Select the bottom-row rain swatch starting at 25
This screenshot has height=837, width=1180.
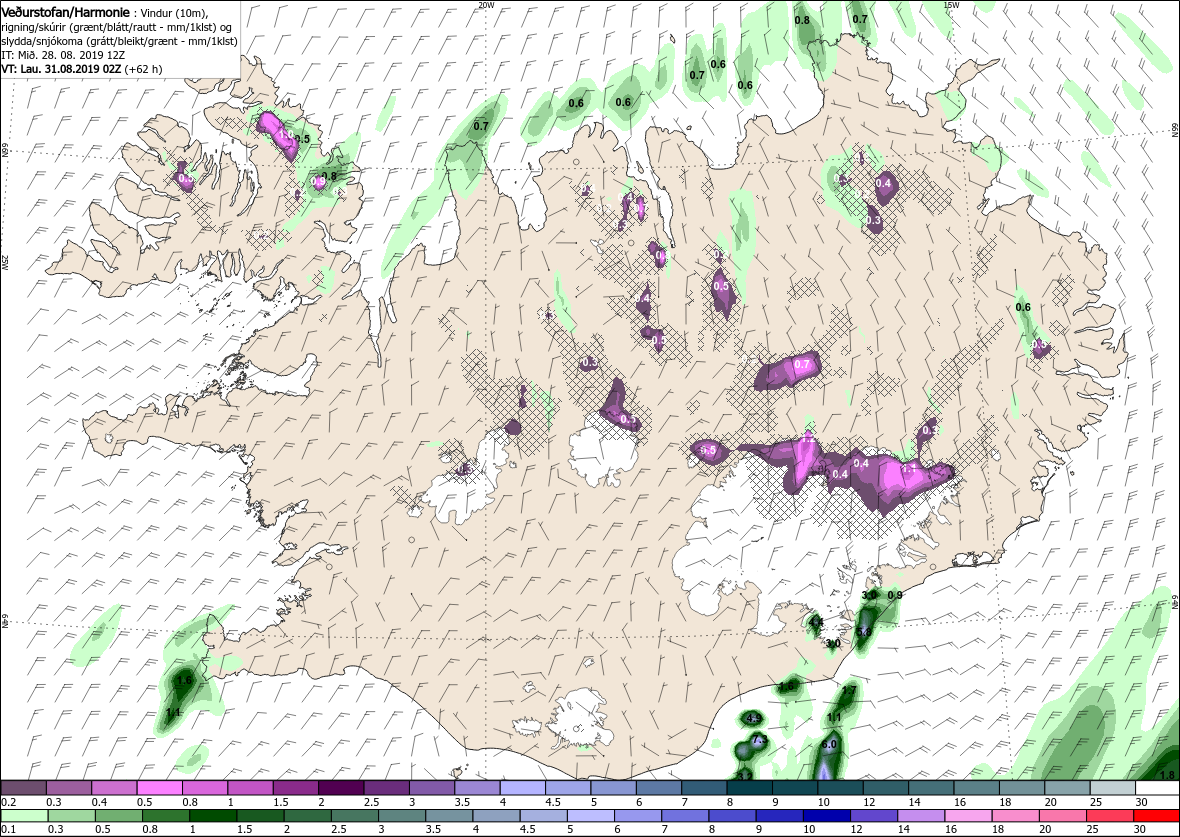(x=1109, y=817)
